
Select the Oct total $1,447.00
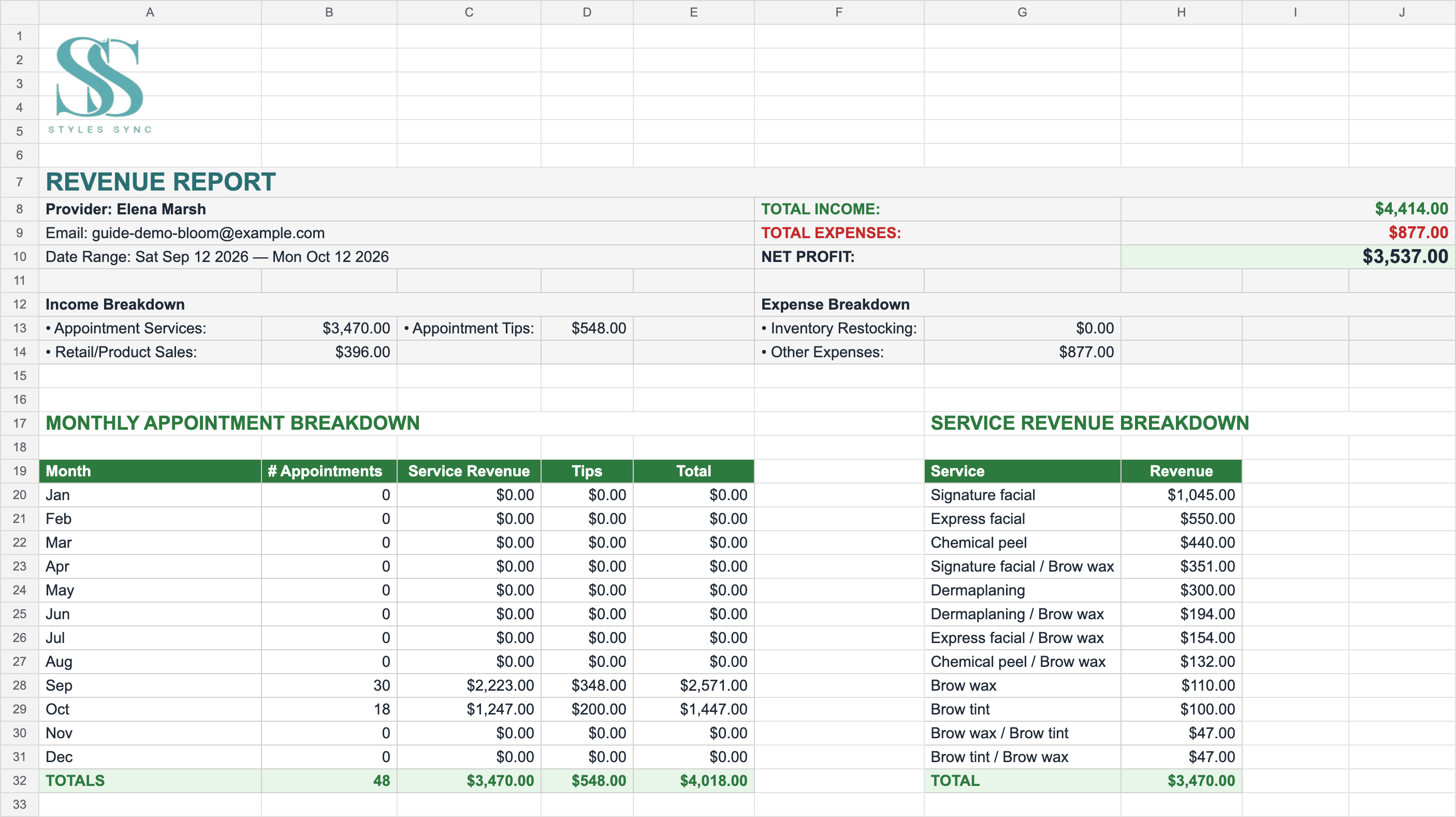click(693, 709)
